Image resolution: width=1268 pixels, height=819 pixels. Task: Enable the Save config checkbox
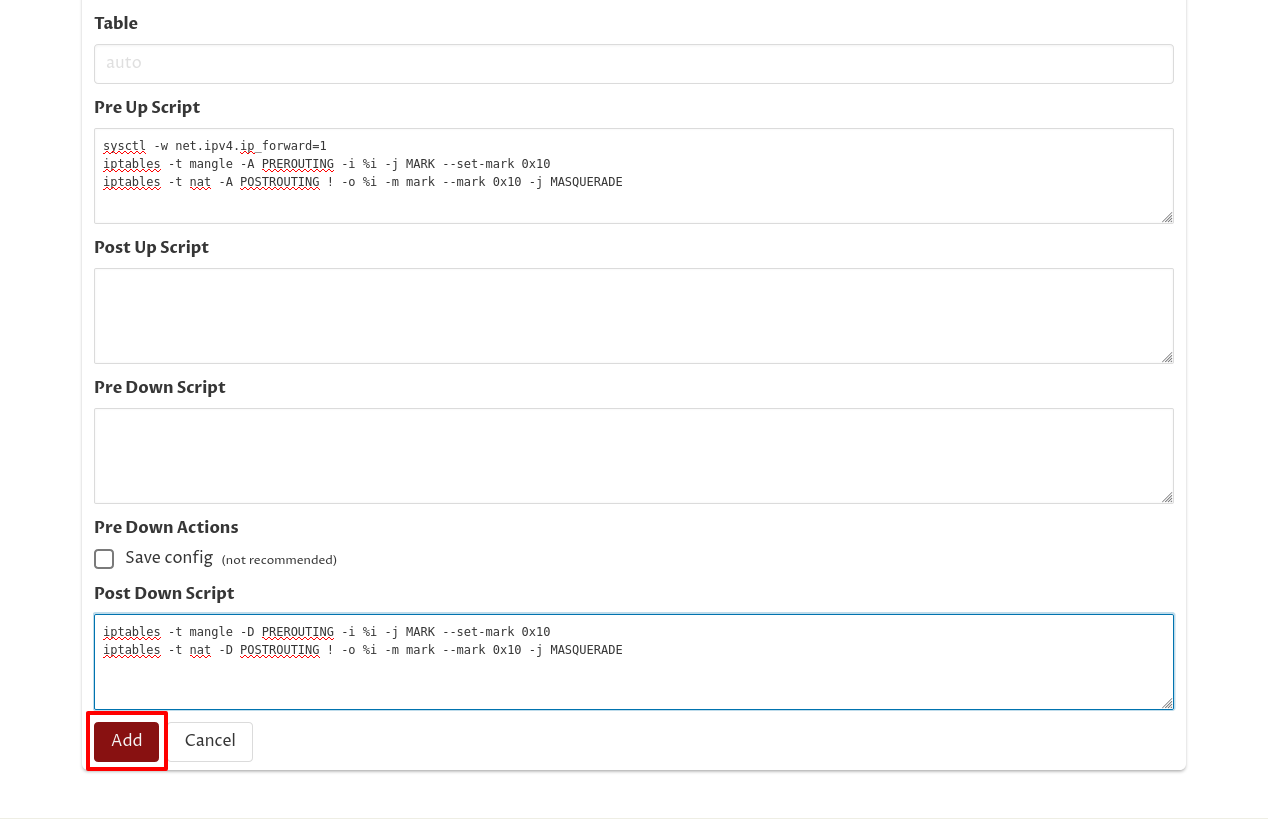[104, 559]
